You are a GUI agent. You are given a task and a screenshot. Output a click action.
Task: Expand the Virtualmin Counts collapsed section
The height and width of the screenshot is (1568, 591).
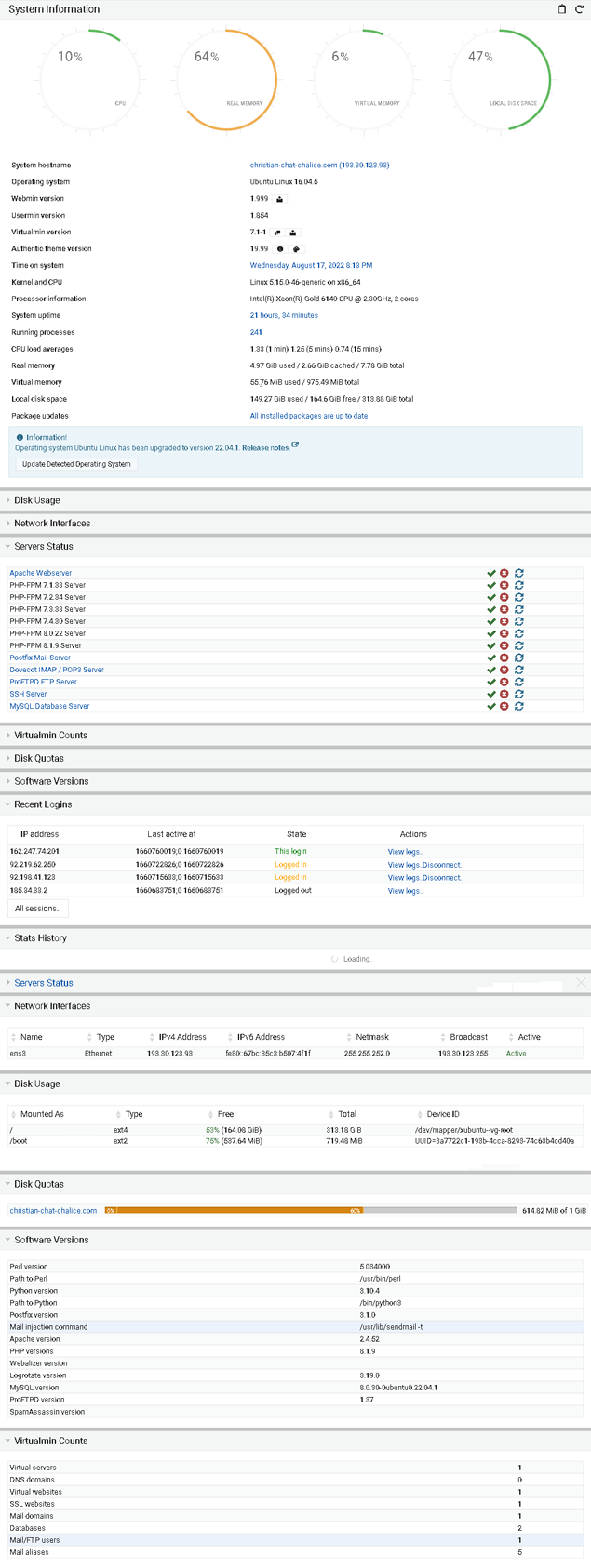(x=50, y=736)
